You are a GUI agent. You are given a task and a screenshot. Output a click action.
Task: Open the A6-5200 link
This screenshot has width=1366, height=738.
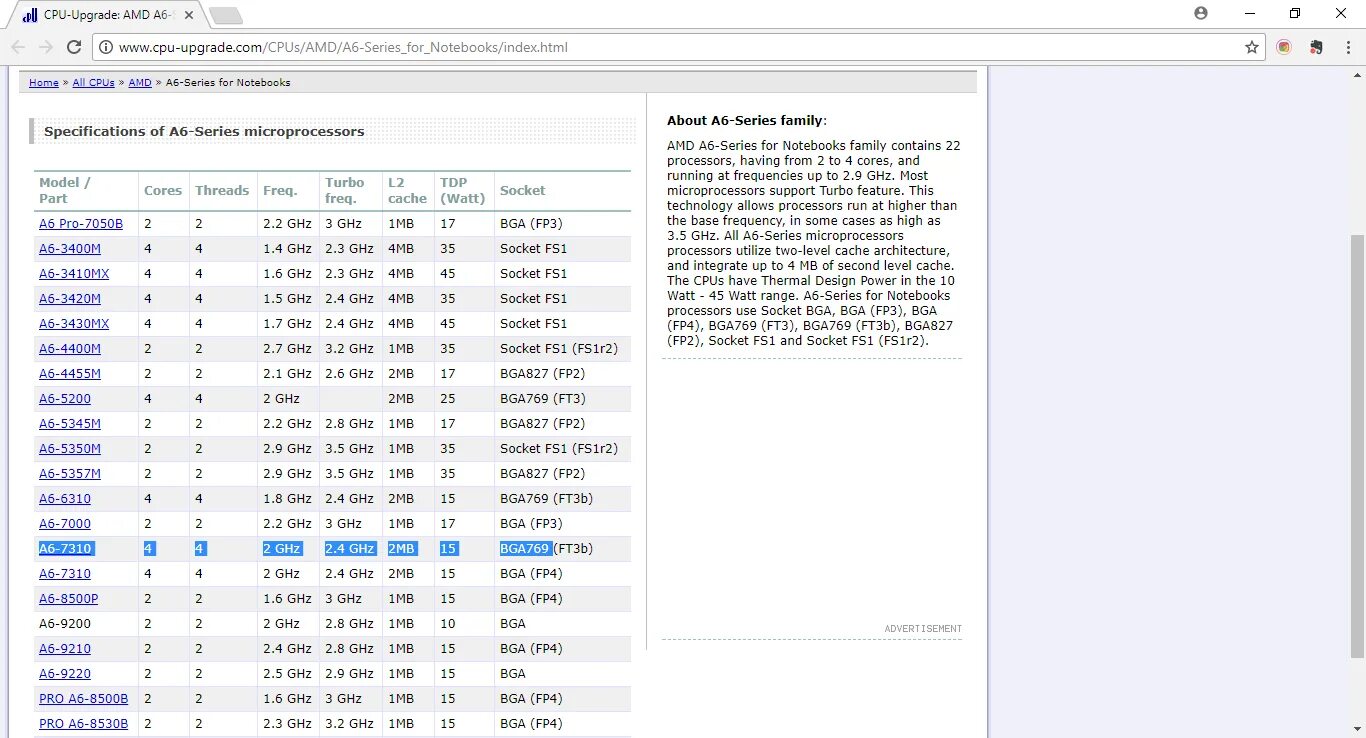[65, 398]
